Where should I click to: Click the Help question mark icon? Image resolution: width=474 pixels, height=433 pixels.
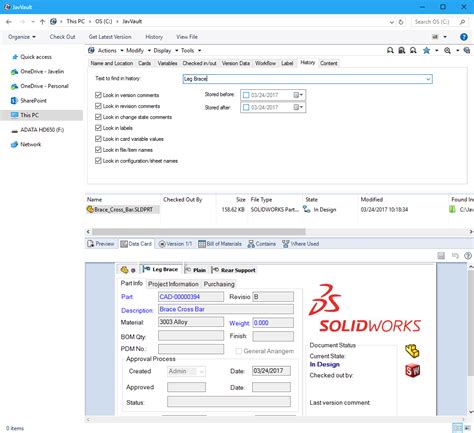464,37
